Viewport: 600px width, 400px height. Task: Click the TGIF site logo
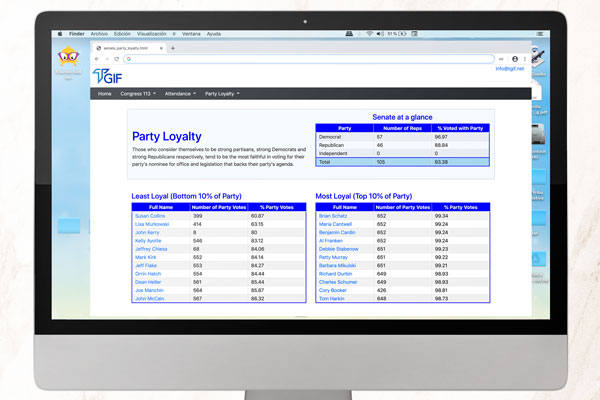pos(106,77)
